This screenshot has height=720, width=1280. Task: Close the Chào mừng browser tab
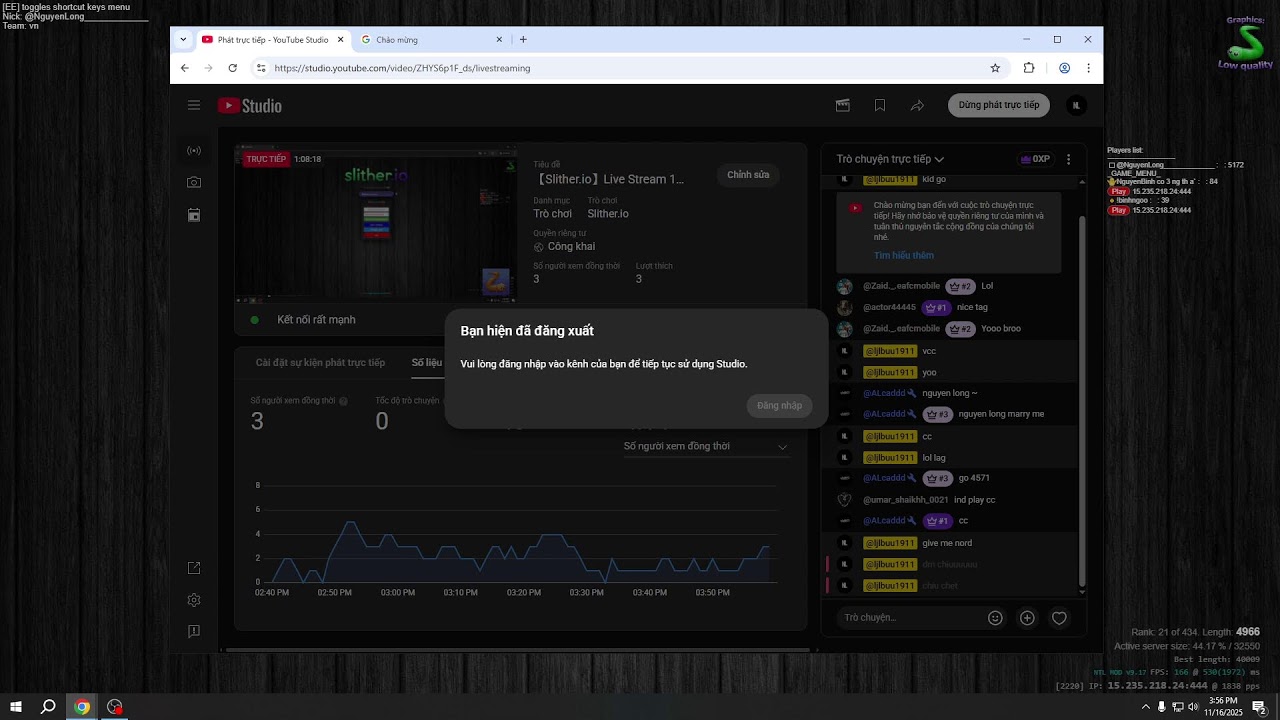click(x=499, y=40)
